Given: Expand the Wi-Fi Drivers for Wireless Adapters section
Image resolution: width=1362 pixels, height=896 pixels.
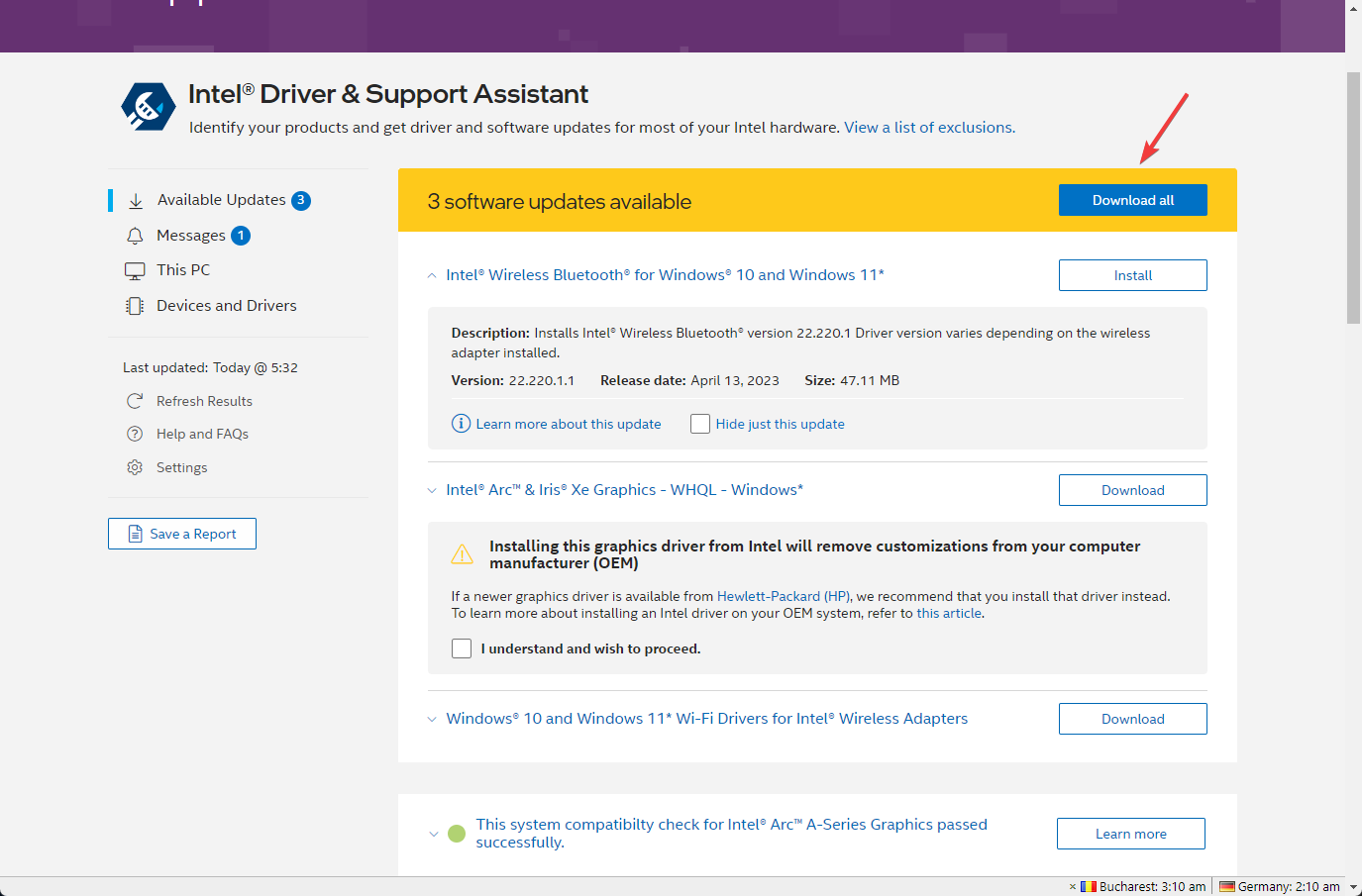Looking at the screenshot, I should pyautogui.click(x=432, y=718).
